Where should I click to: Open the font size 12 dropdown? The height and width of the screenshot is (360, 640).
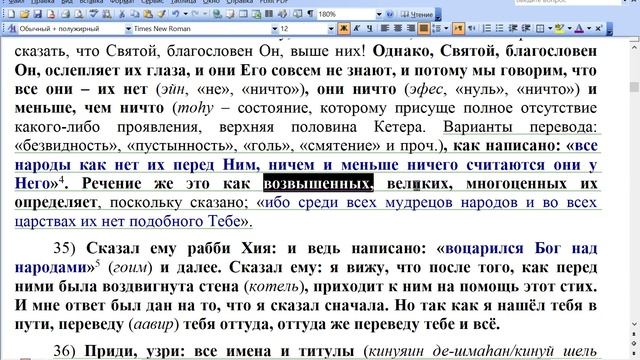331,29
